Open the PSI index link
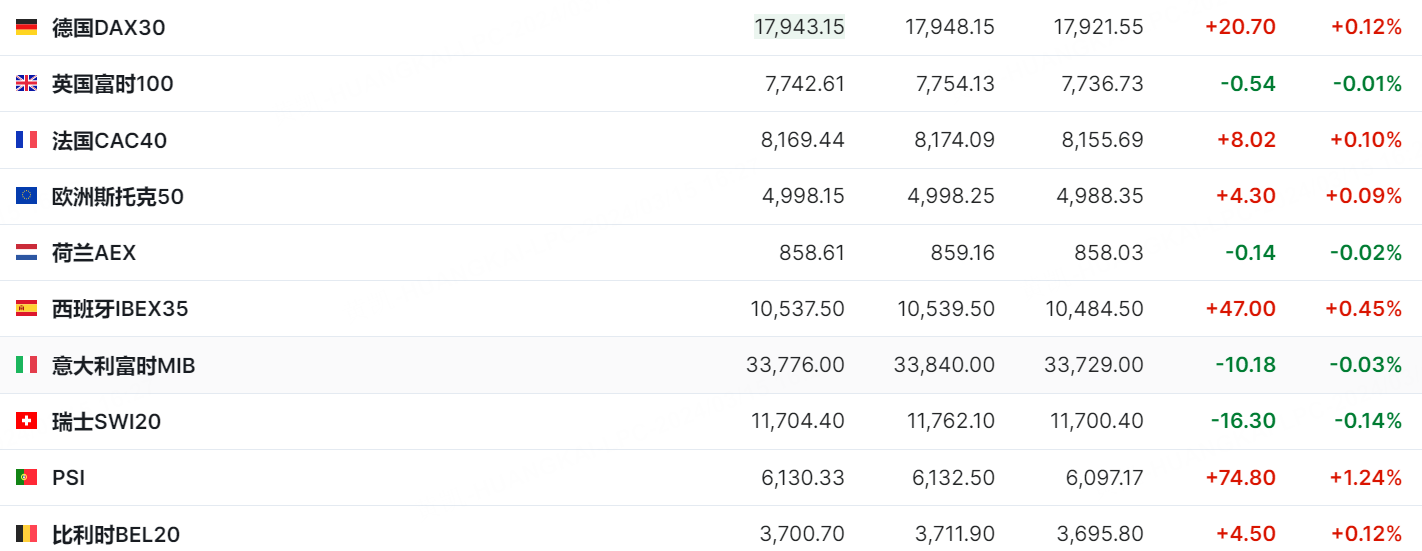 68,478
